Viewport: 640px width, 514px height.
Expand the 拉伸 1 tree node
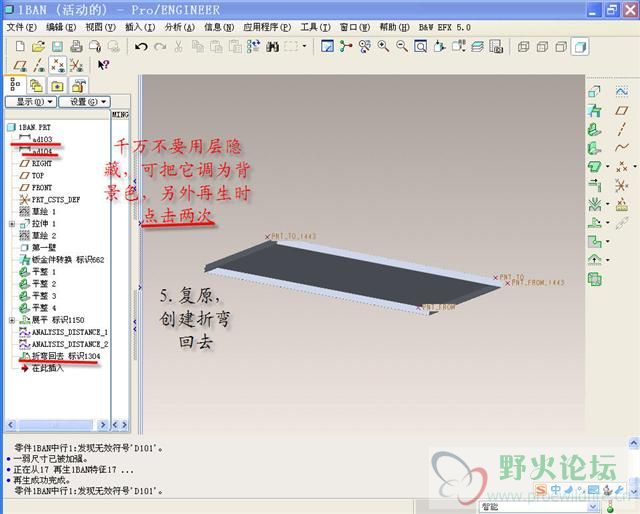coord(12,224)
